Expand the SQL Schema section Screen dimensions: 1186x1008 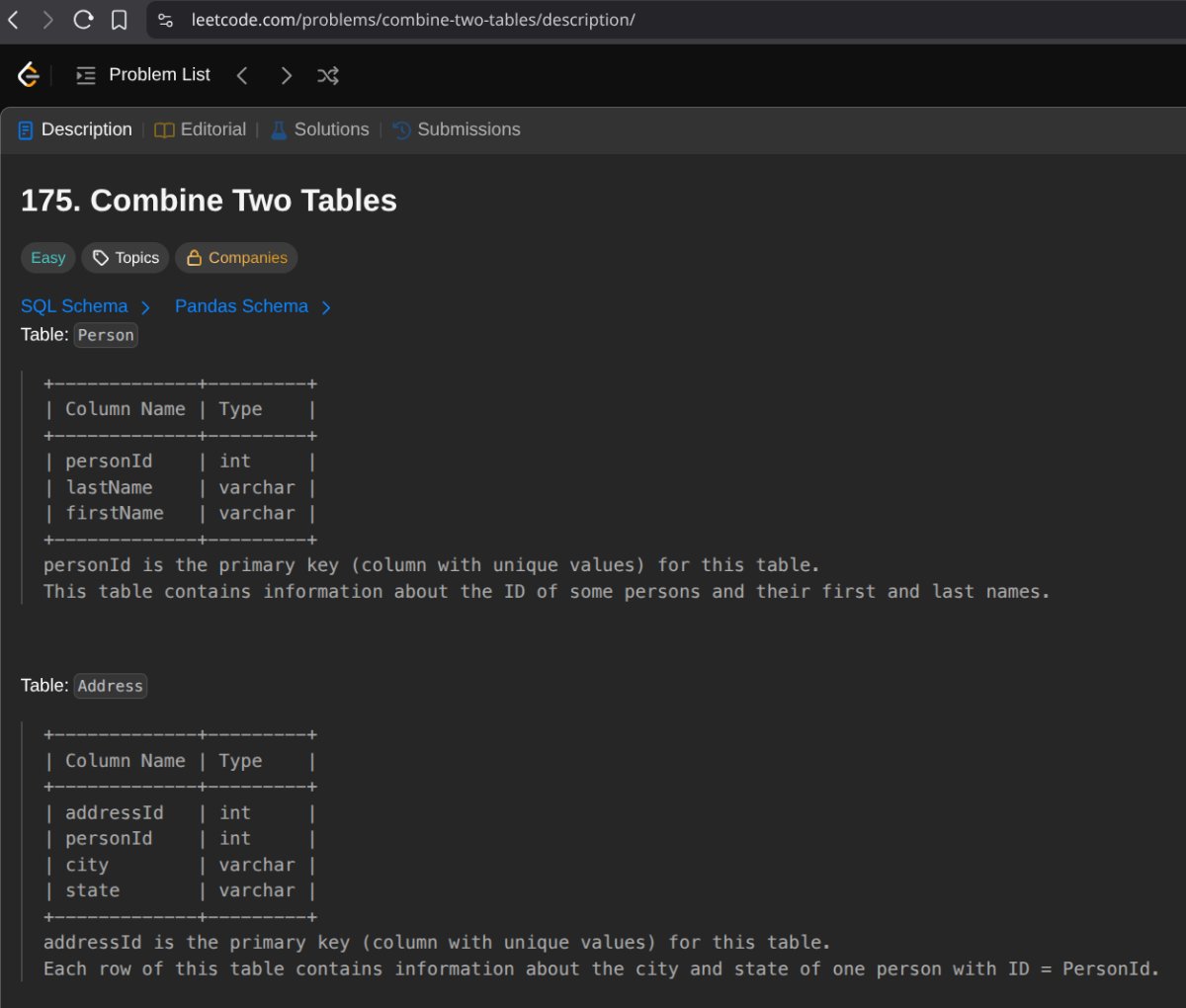point(85,306)
